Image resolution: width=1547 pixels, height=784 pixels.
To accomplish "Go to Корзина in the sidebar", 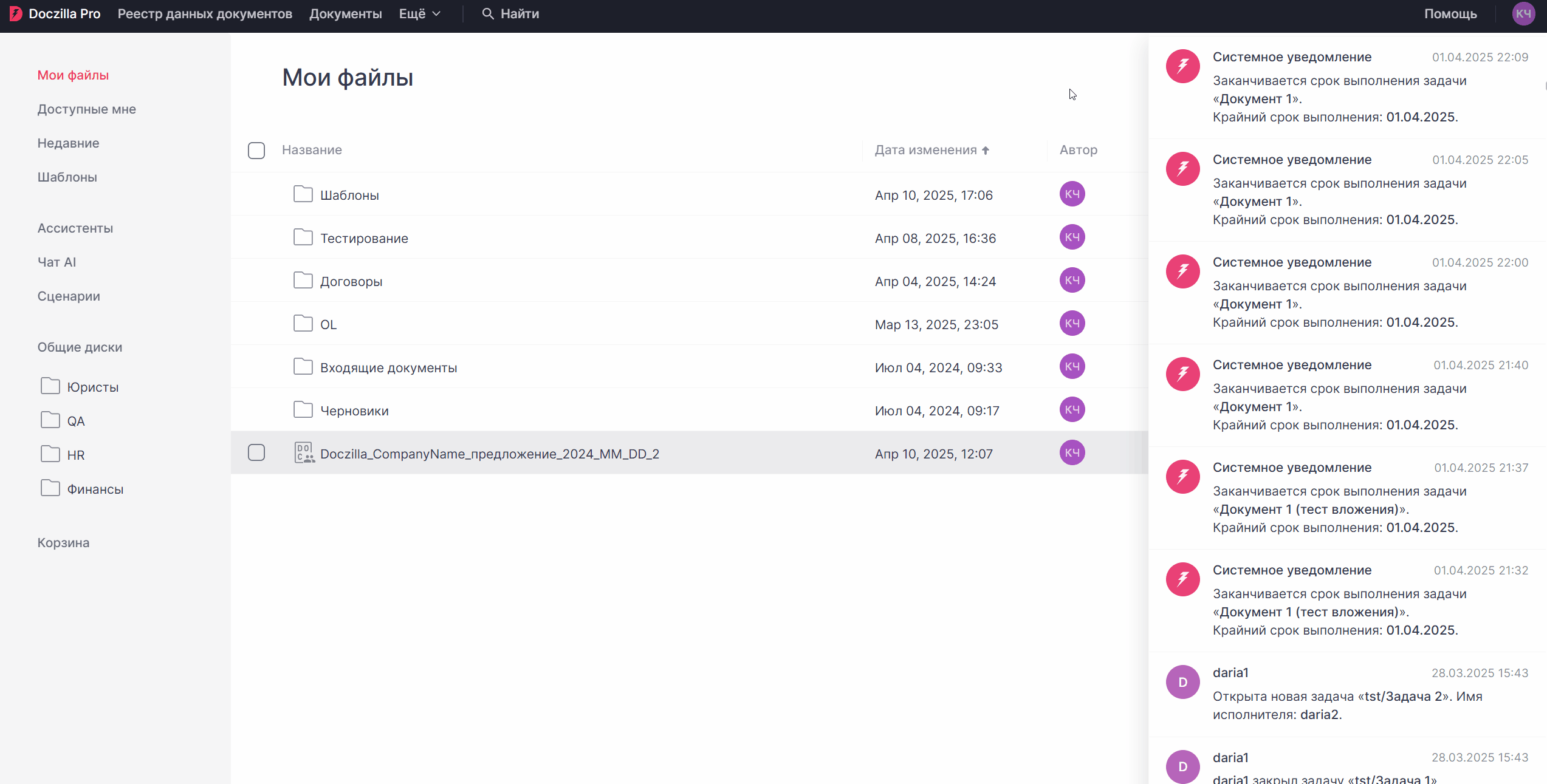I will [63, 542].
